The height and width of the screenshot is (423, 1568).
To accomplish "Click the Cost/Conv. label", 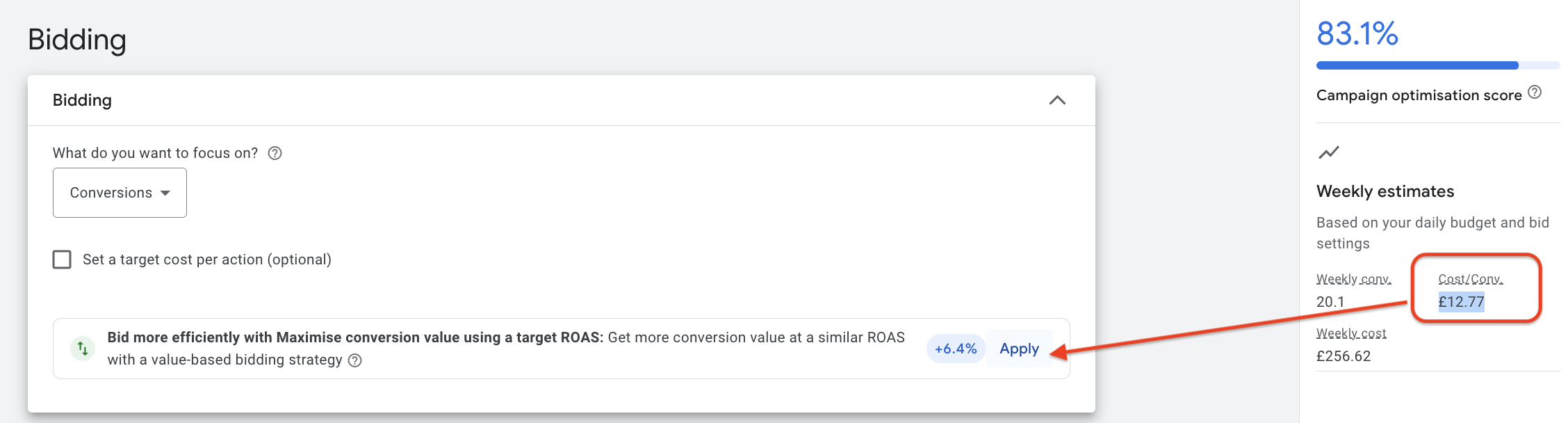I will [1470, 279].
